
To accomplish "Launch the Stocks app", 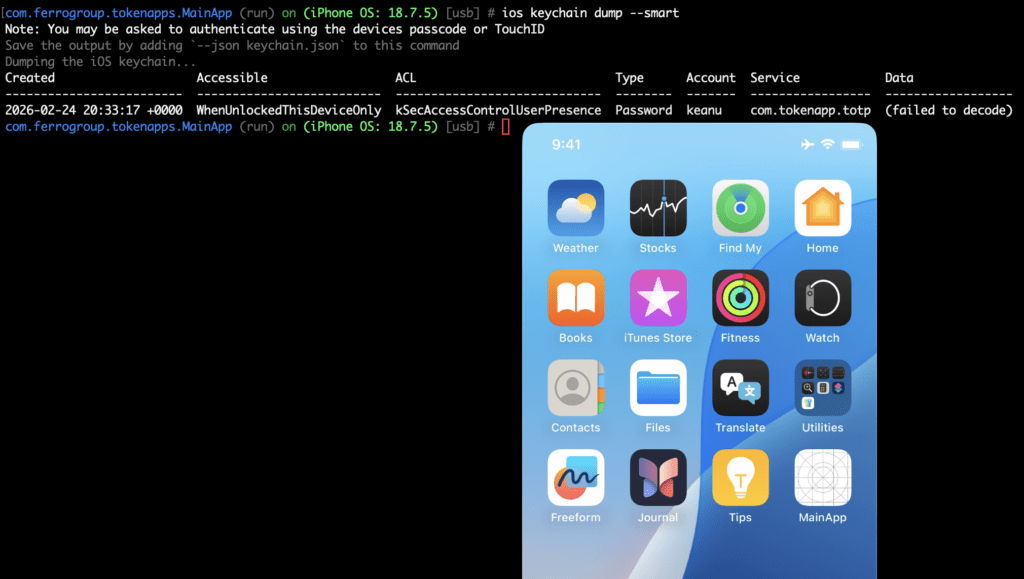I will pyautogui.click(x=658, y=208).
